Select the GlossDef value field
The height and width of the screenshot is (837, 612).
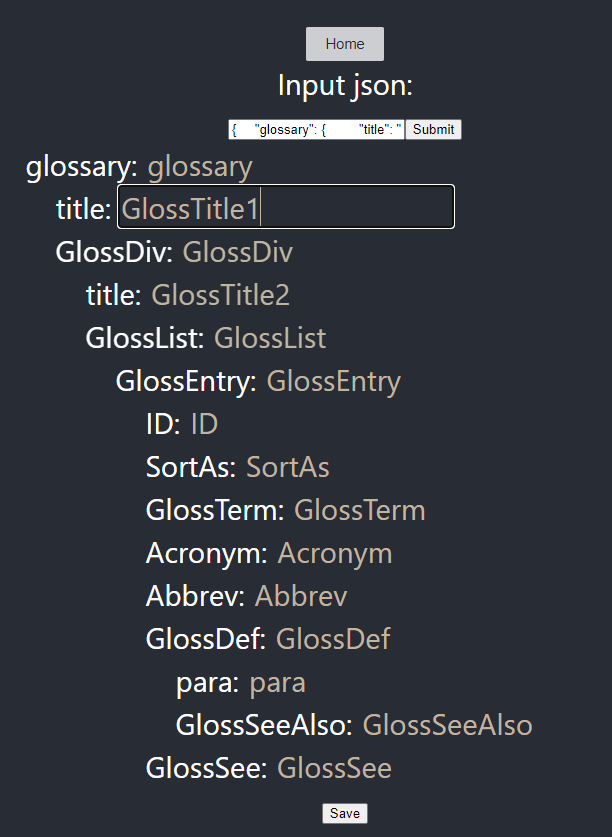tap(332, 639)
